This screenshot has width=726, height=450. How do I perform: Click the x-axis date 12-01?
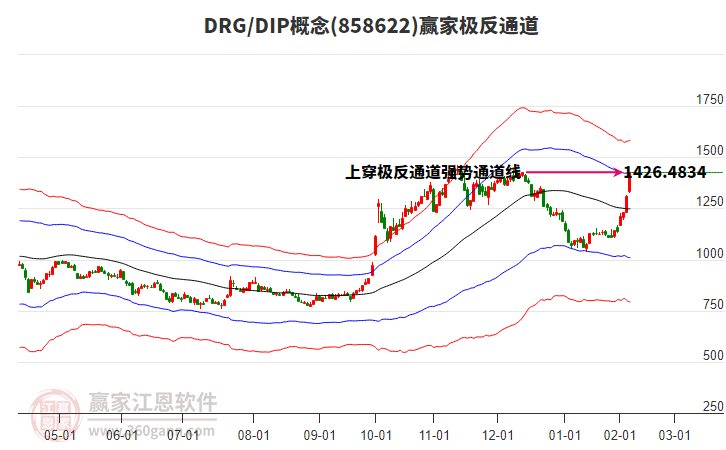pos(498,435)
